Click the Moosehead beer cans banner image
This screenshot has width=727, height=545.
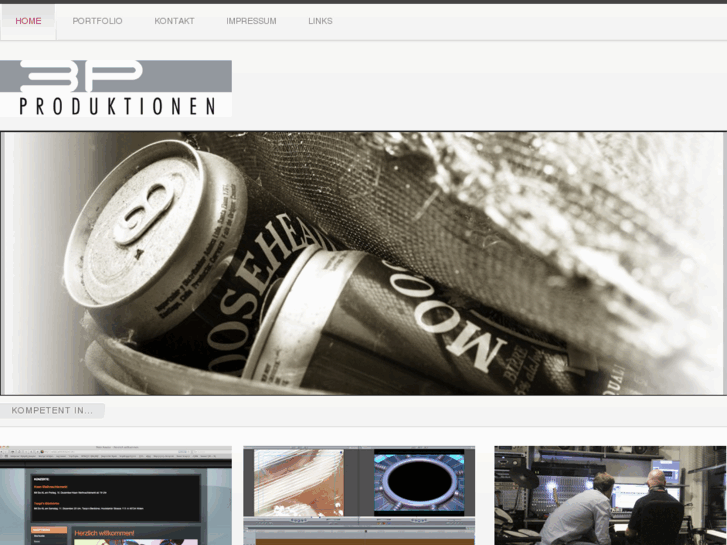(363, 263)
